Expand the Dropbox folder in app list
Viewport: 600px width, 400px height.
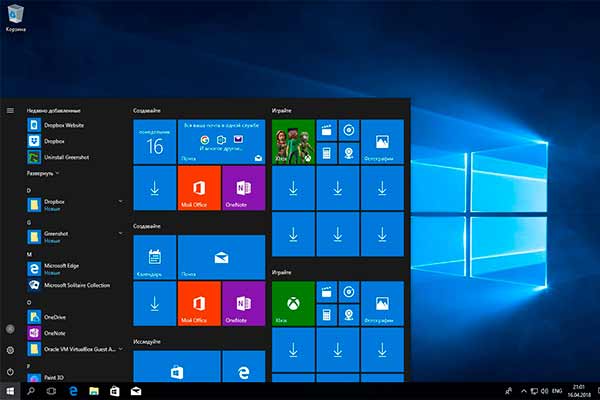[120, 202]
